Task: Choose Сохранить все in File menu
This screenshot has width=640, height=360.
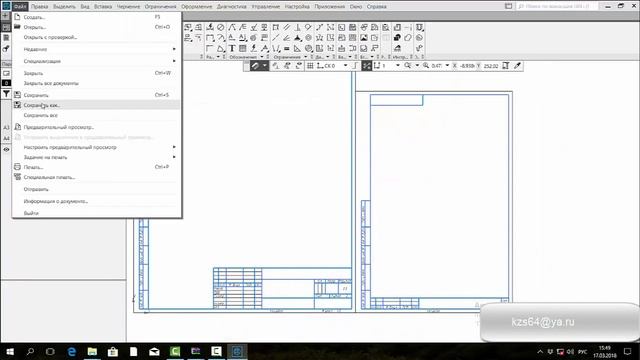Action: (x=96, y=115)
